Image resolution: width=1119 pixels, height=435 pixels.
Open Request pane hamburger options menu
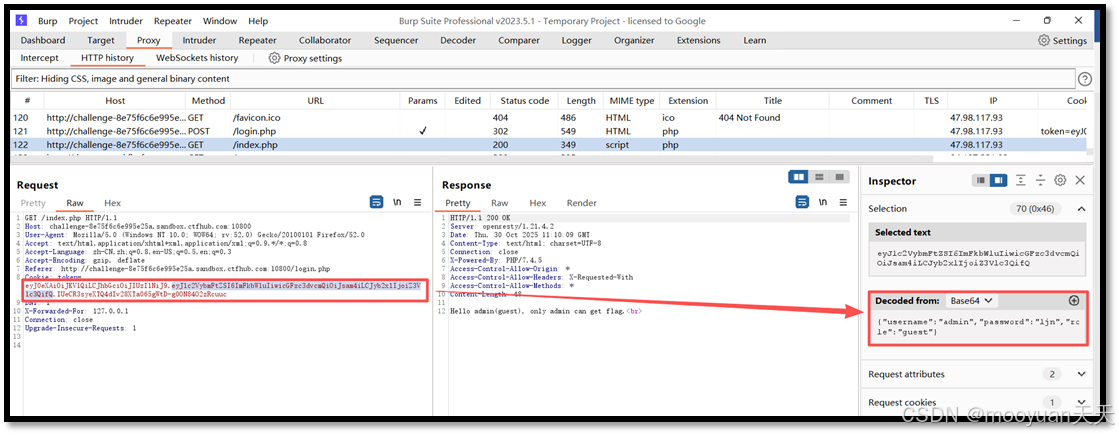click(x=418, y=203)
